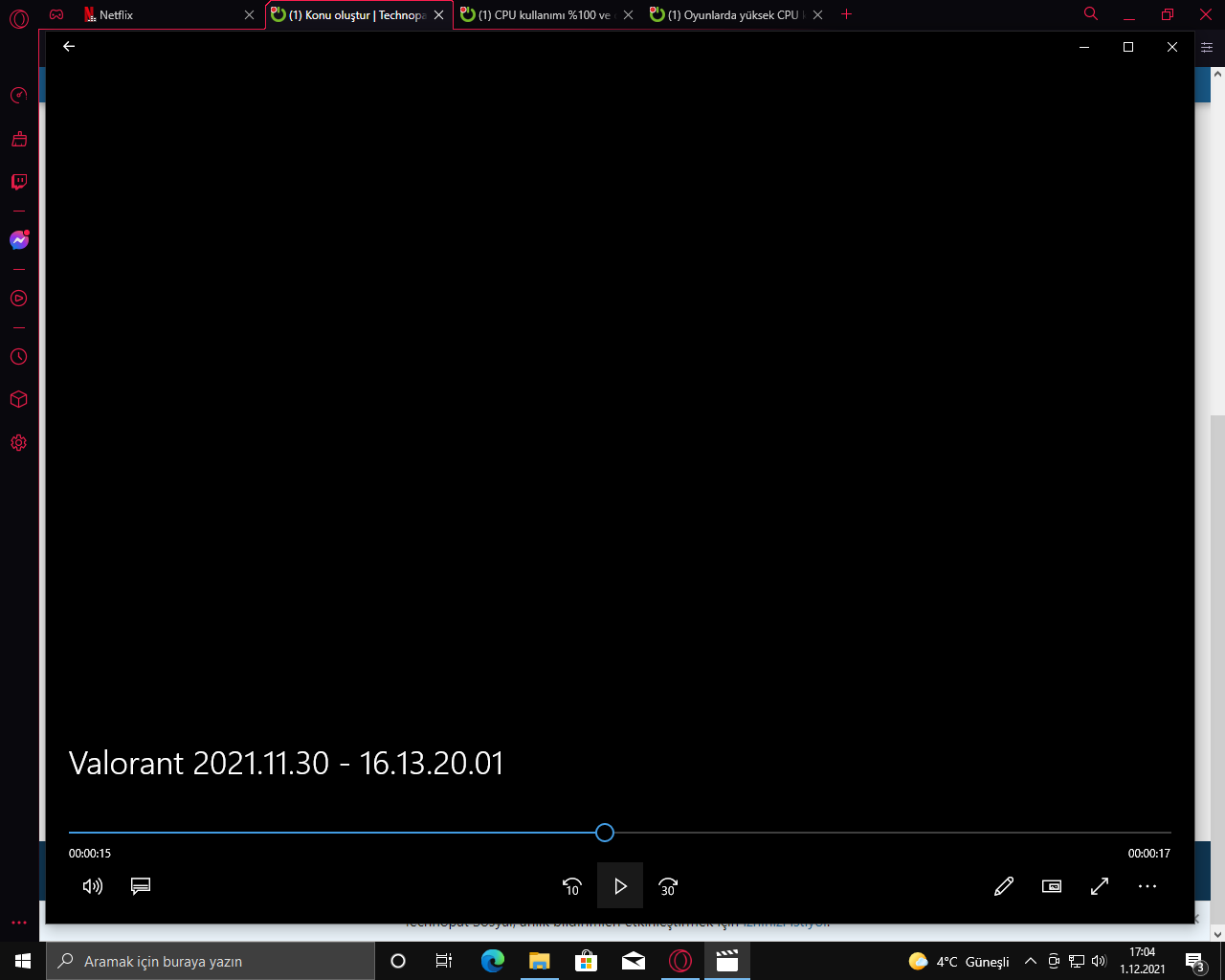The width and height of the screenshot is (1225, 980).
Task: Open GX Control speedometer in sidebar
Action: 18,95
